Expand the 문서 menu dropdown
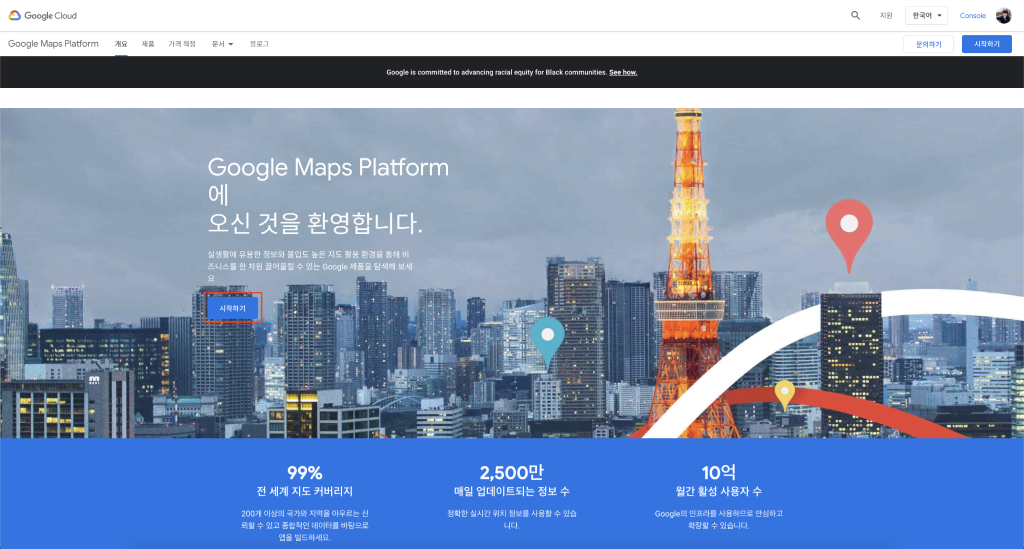This screenshot has height=549, width=1024. pyautogui.click(x=222, y=44)
